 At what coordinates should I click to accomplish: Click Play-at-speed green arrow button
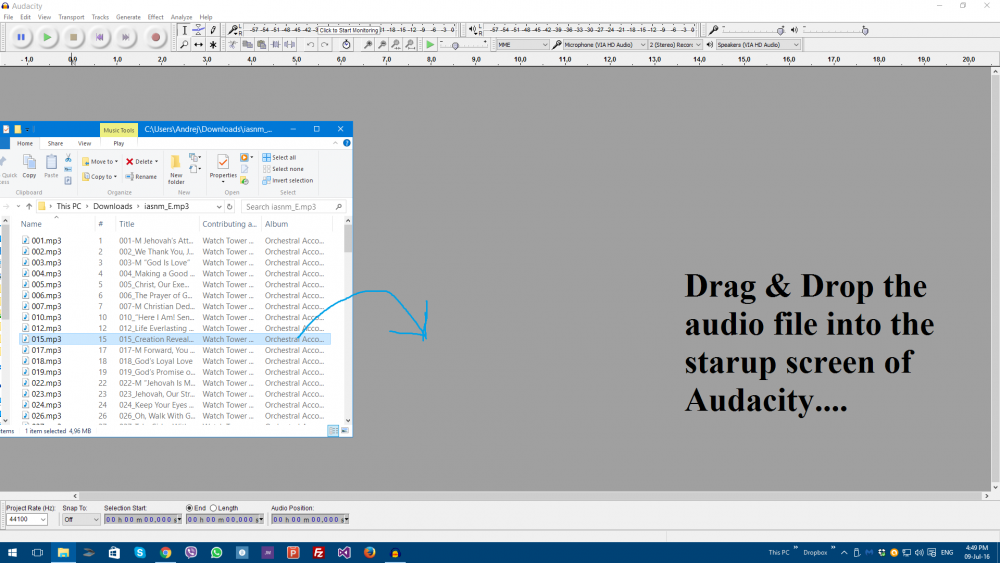[x=430, y=45]
